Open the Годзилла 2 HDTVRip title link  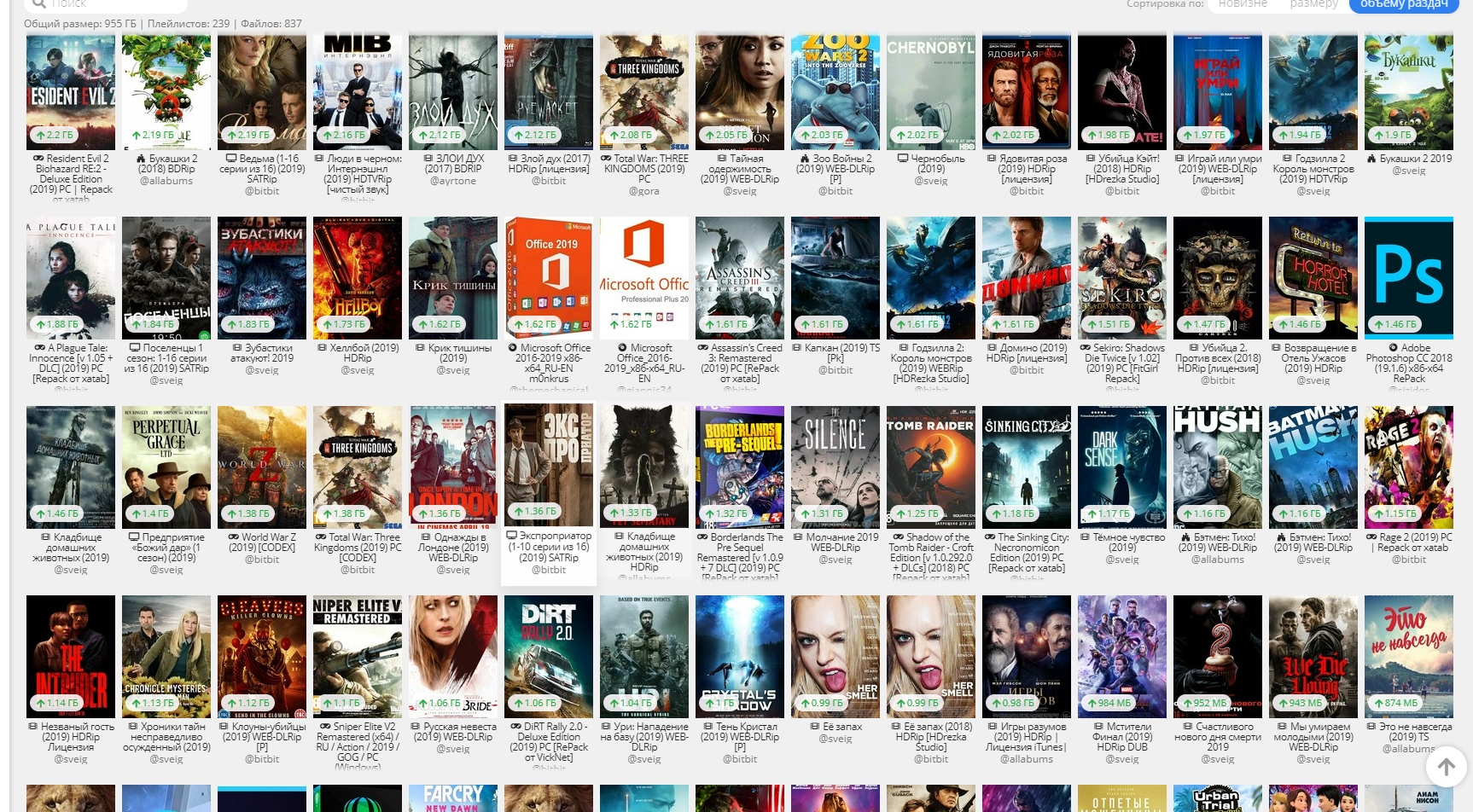coord(1313,169)
